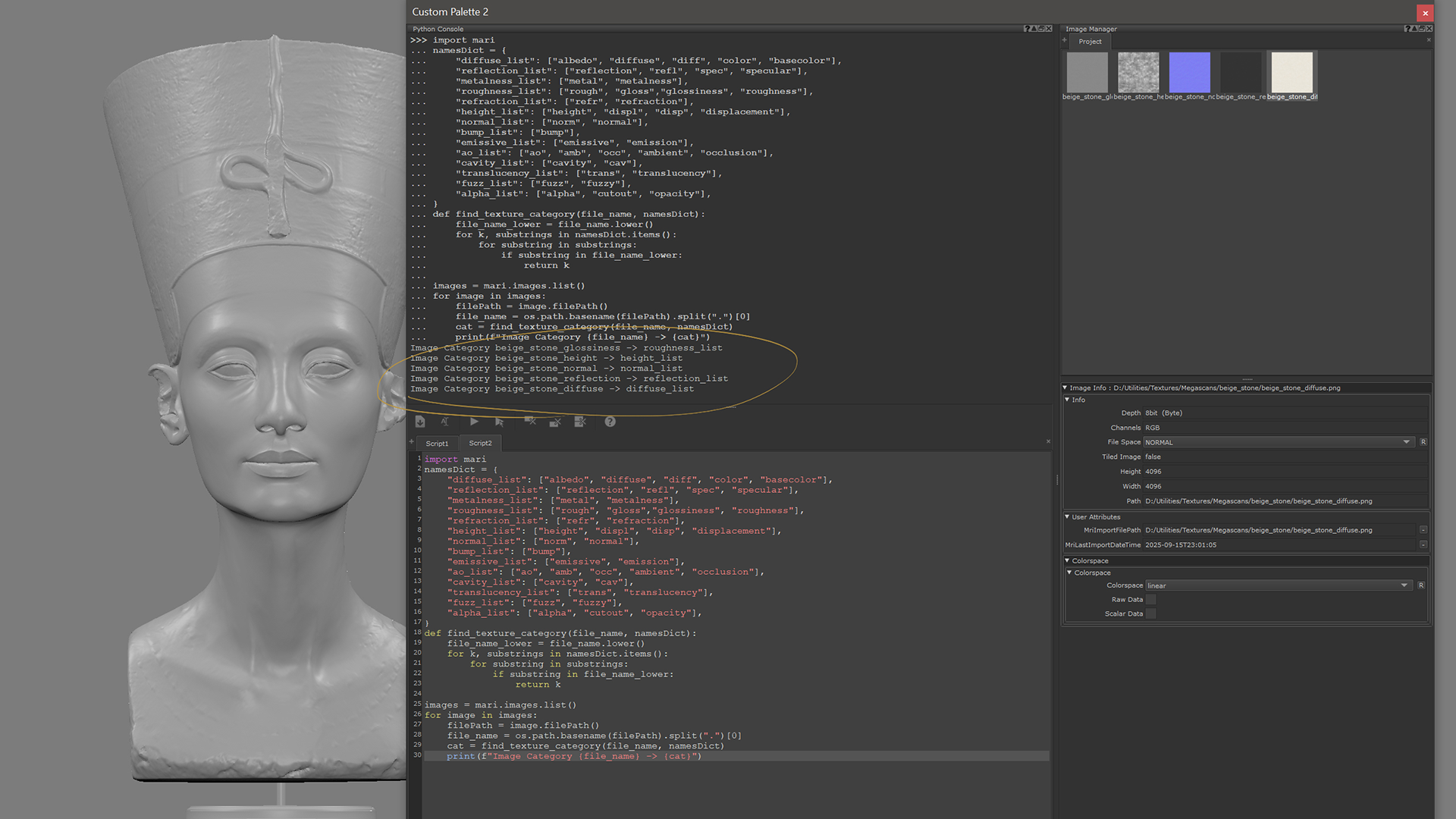This screenshot has height=819, width=1456.
Task: Toggle the Raw Data checkbox
Action: [1150, 600]
